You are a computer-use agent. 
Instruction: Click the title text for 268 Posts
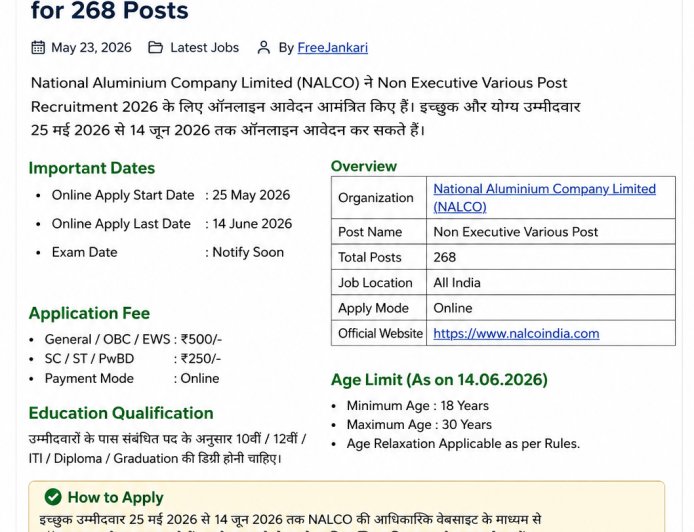tap(110, 10)
